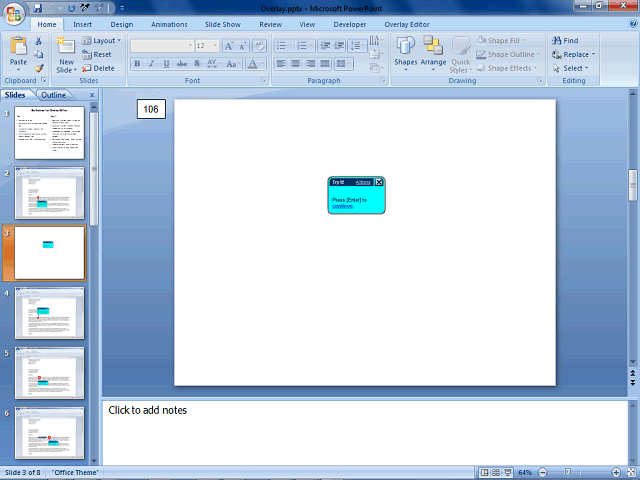The height and width of the screenshot is (480, 640).
Task: Decrease list indent level
Action: [324, 46]
